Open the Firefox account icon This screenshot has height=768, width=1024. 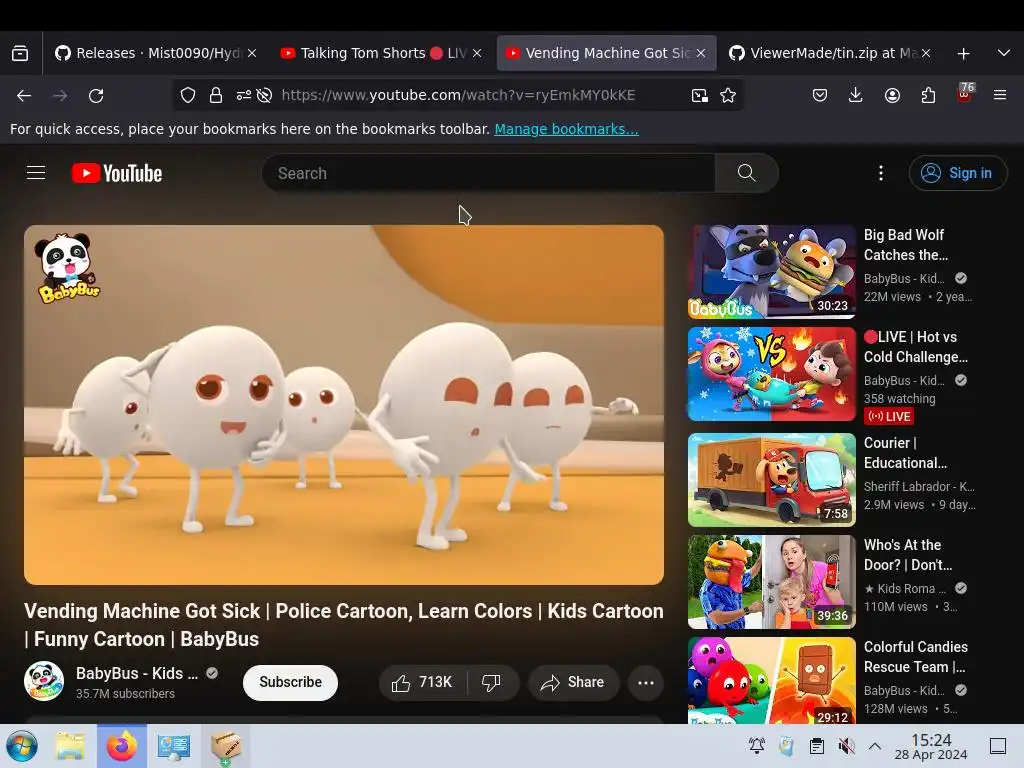(x=892, y=95)
